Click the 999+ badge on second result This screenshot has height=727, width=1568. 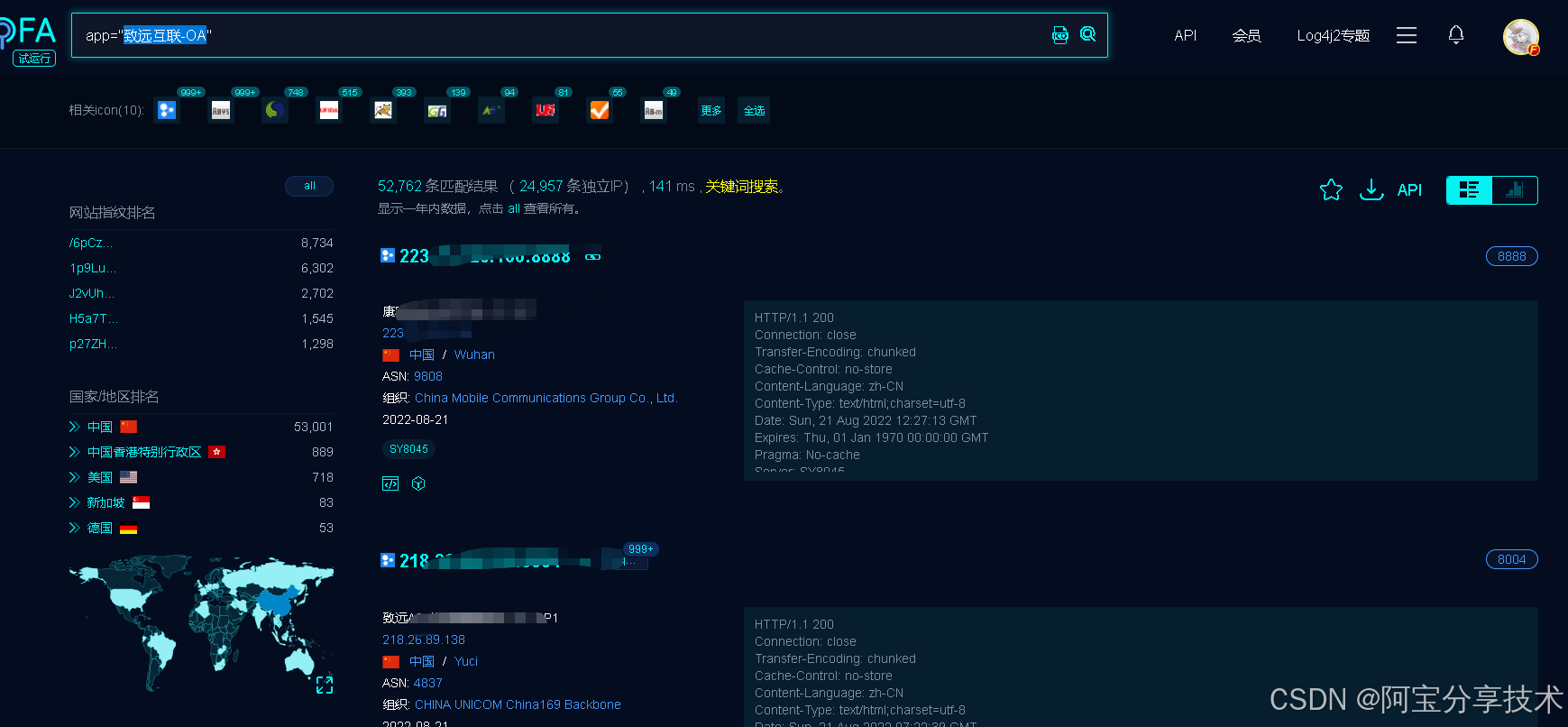click(640, 549)
